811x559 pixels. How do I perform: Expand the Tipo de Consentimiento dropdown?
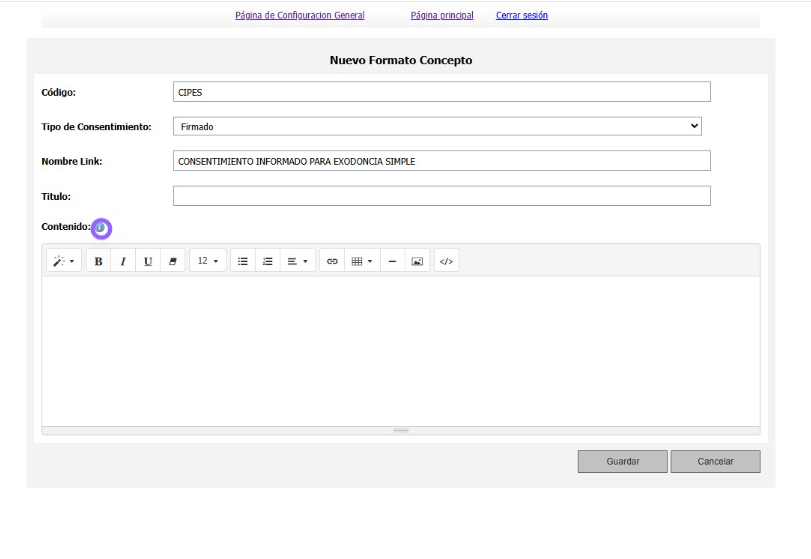[437, 127]
